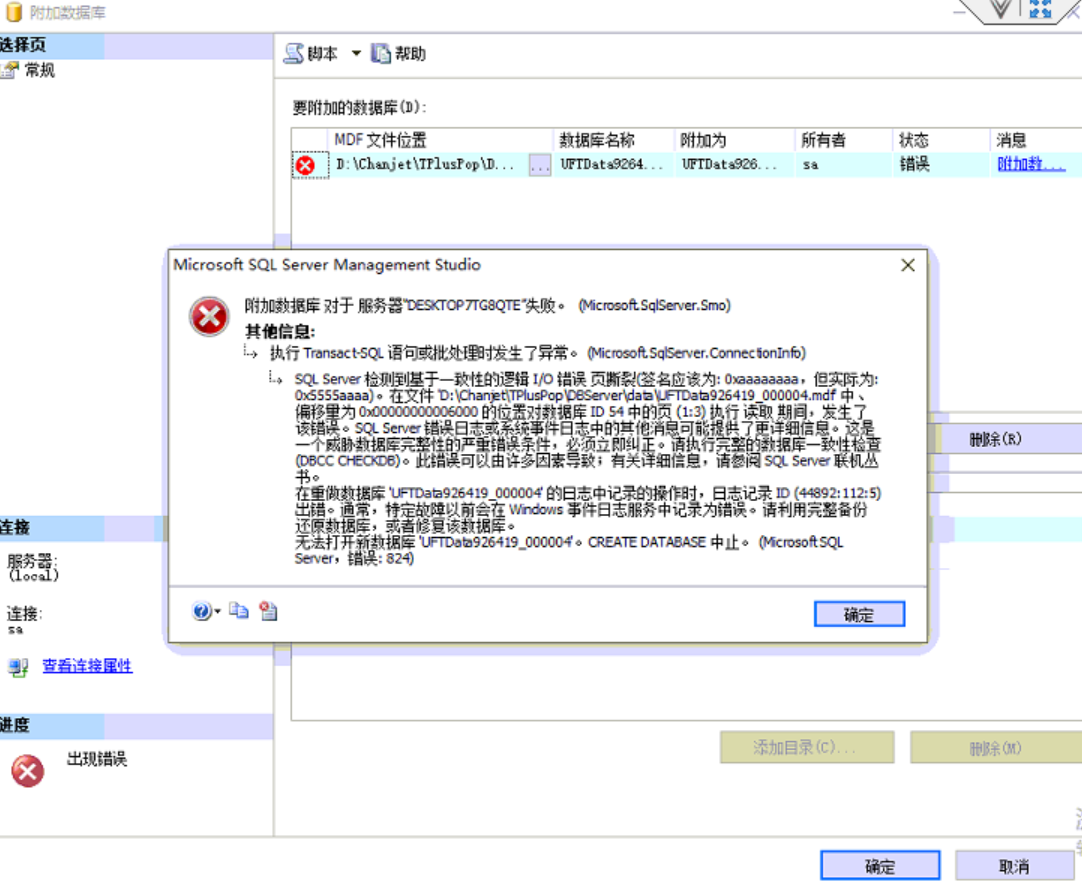This screenshot has width=1082, height=885.
Task: Click the 添加目录(C)... button
Action: [x=807, y=747]
